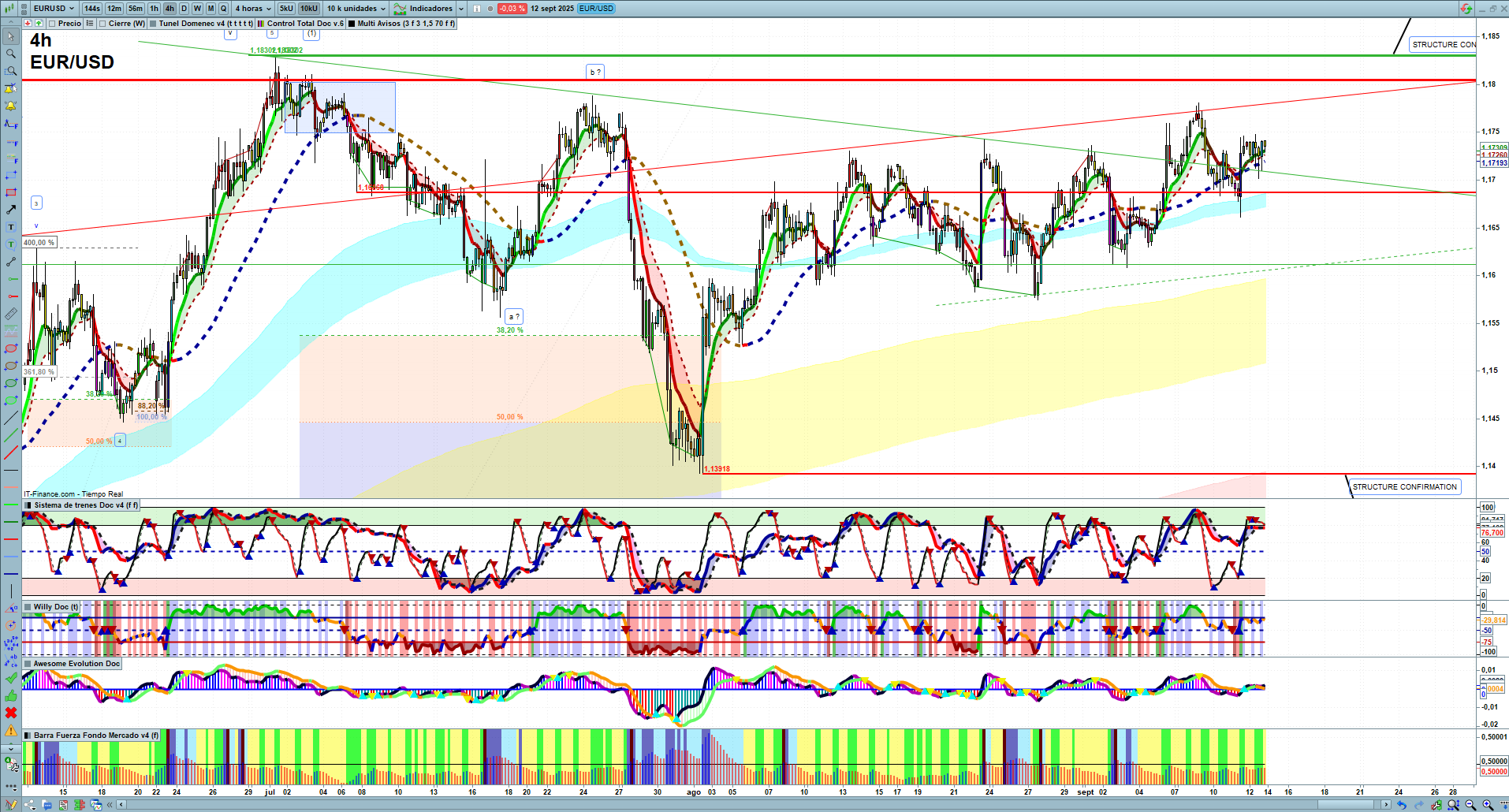Screen dimensions: 1509x812
Task: Select the text 'T' annotation tool
Action: 11,227
